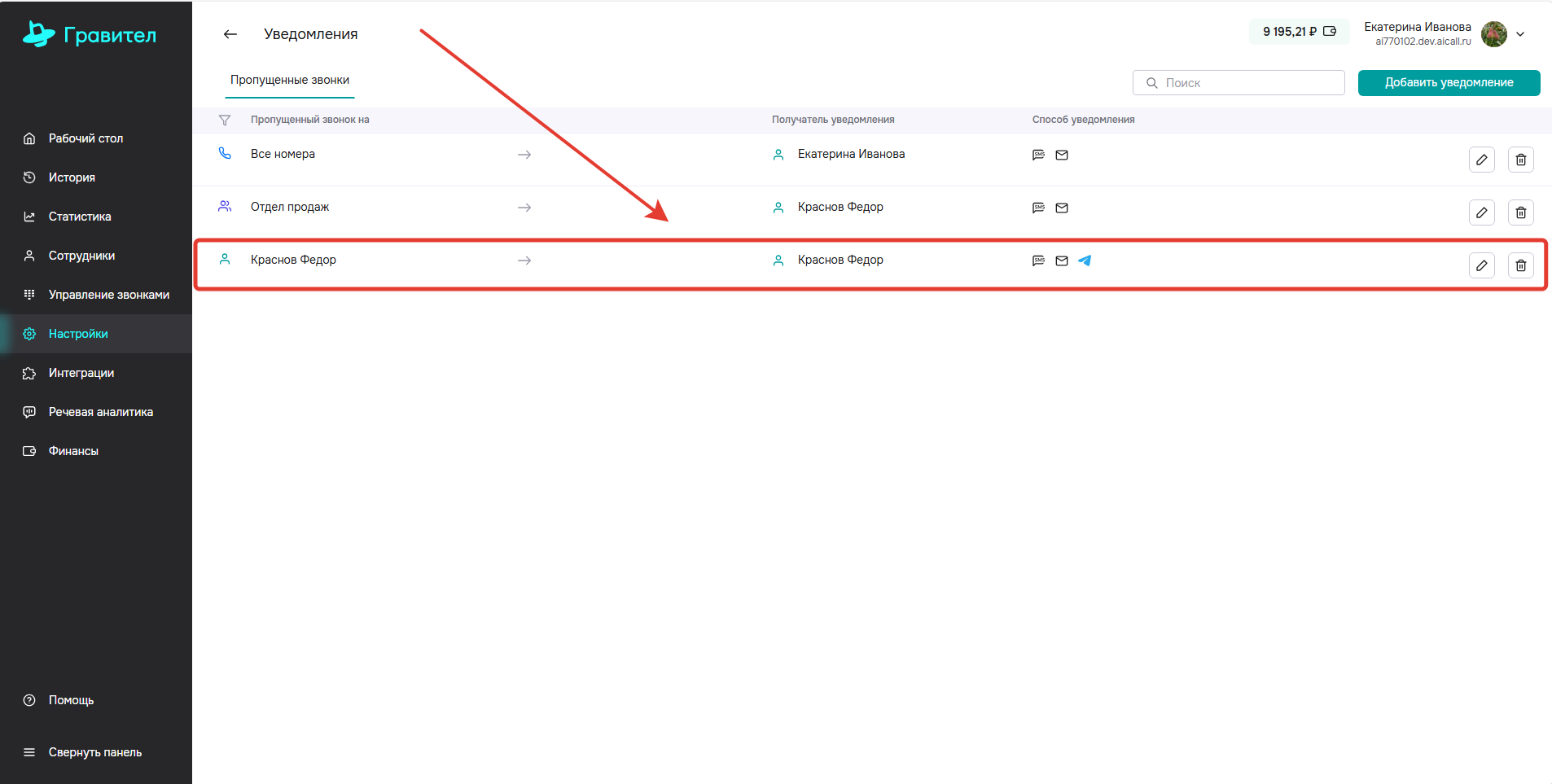Go to Сотрудники in the sidebar
This screenshot has width=1552, height=784.
(81, 256)
